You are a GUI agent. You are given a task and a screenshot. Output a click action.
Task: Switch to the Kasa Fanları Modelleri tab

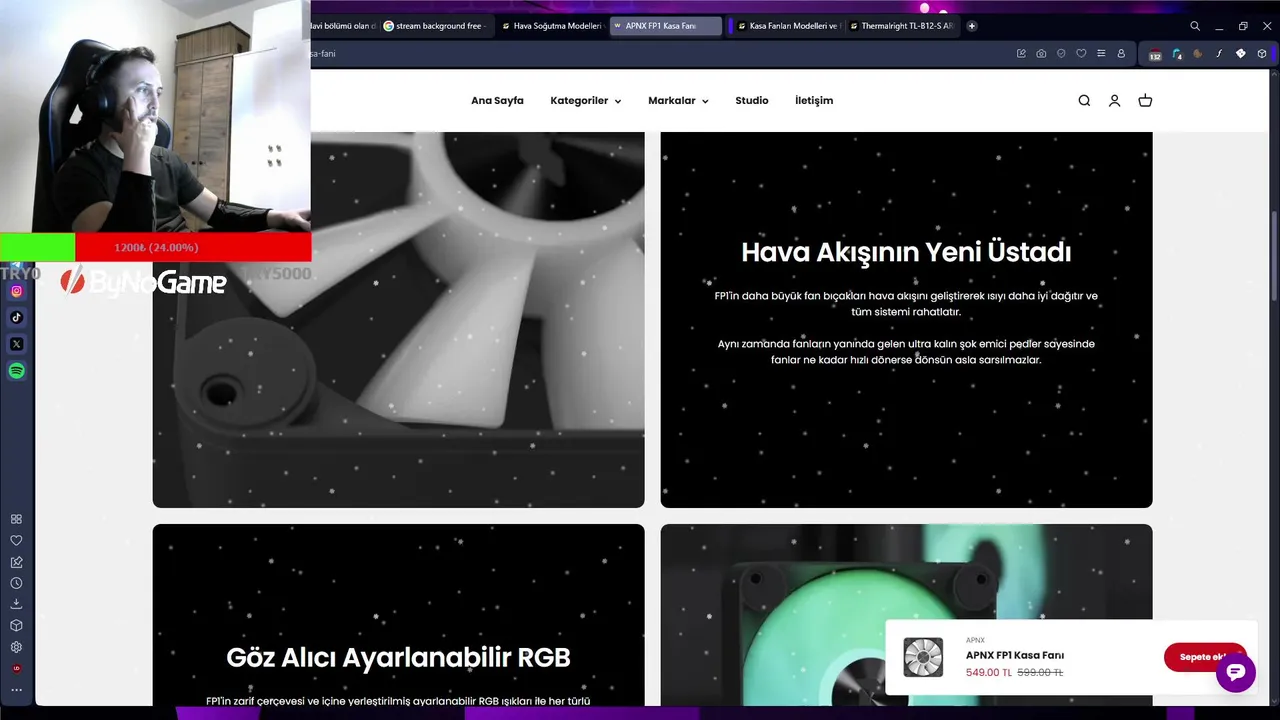788,26
